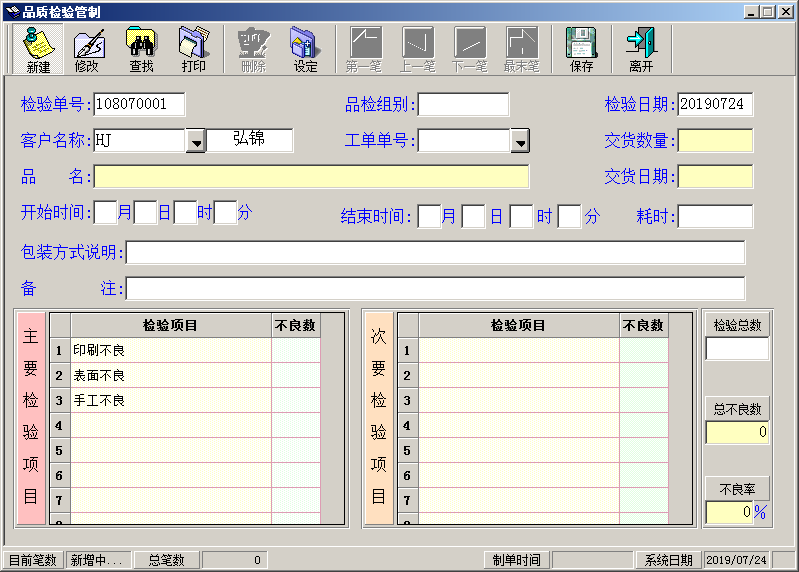The height and width of the screenshot is (572, 799).
Task: Click the 不良率 percentage field
Action: pos(730,512)
